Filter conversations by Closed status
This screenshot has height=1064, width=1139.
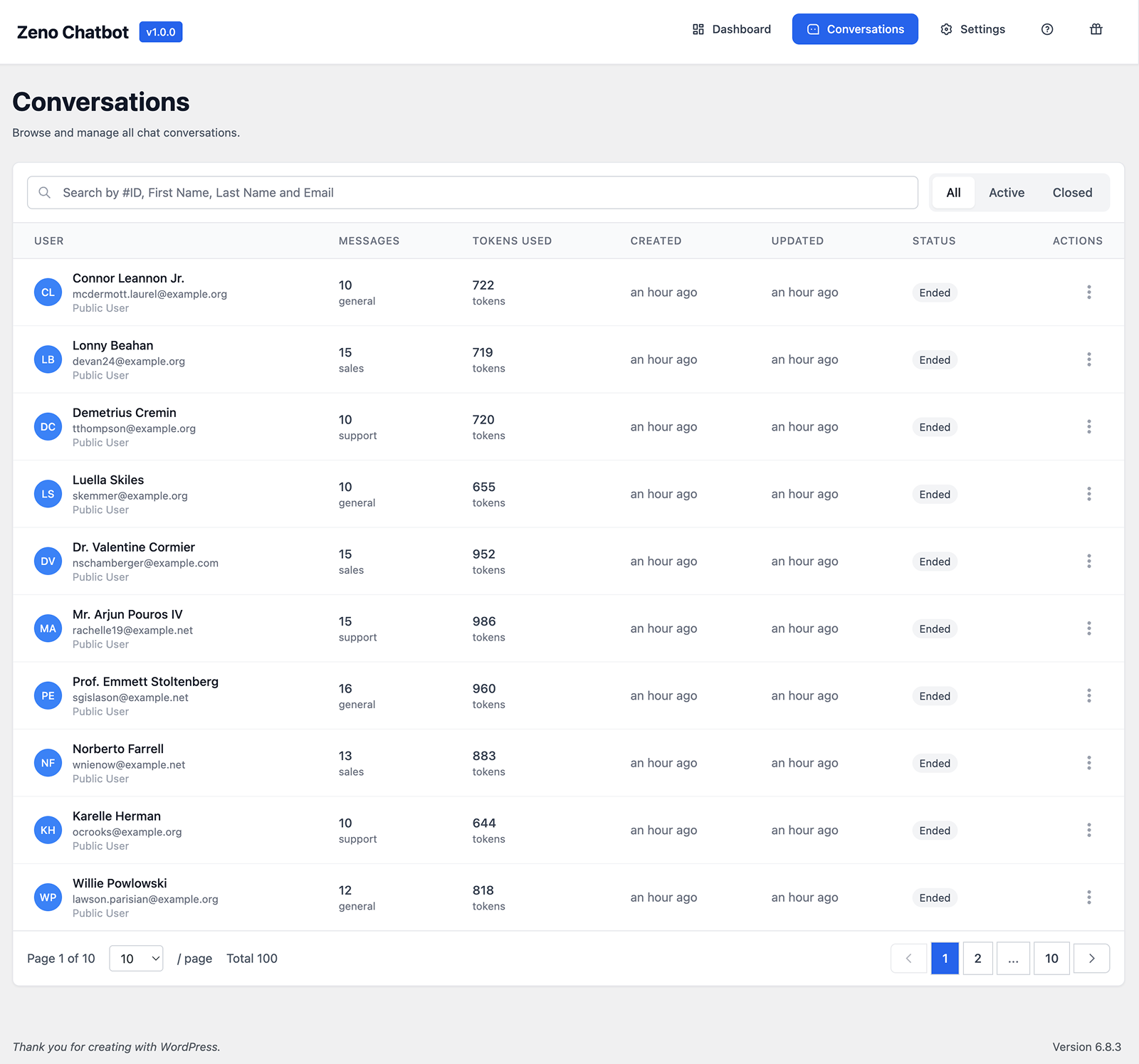pyautogui.click(x=1071, y=193)
